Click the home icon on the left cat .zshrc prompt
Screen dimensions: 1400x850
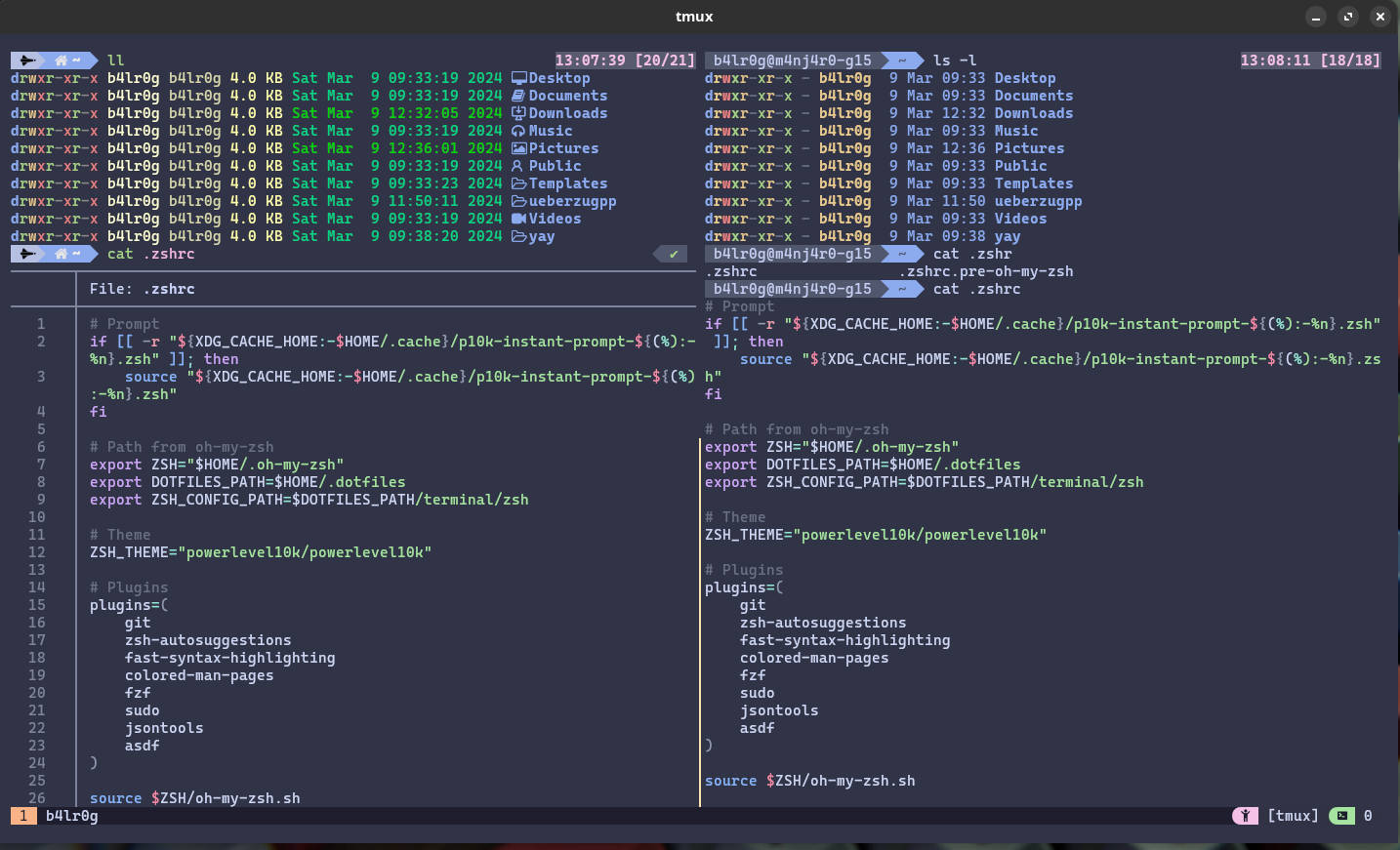62,254
